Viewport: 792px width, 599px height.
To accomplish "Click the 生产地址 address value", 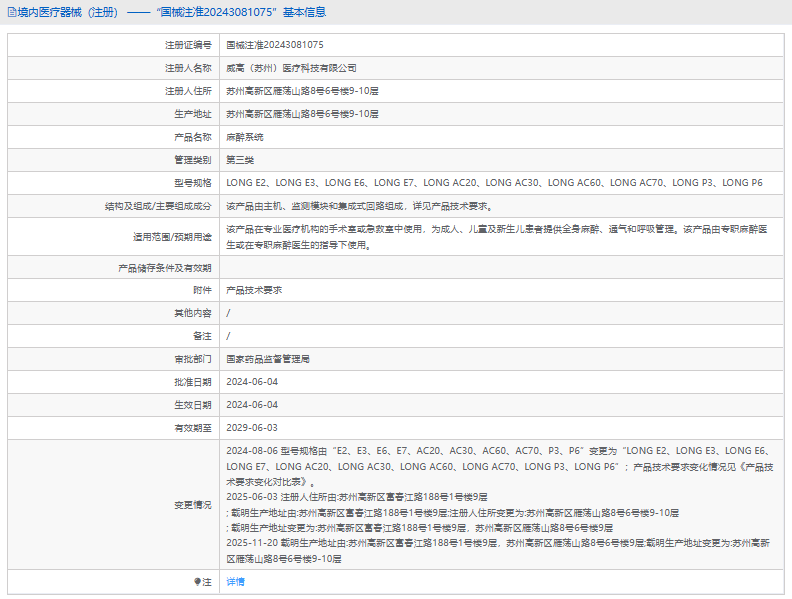I will tap(303, 114).
